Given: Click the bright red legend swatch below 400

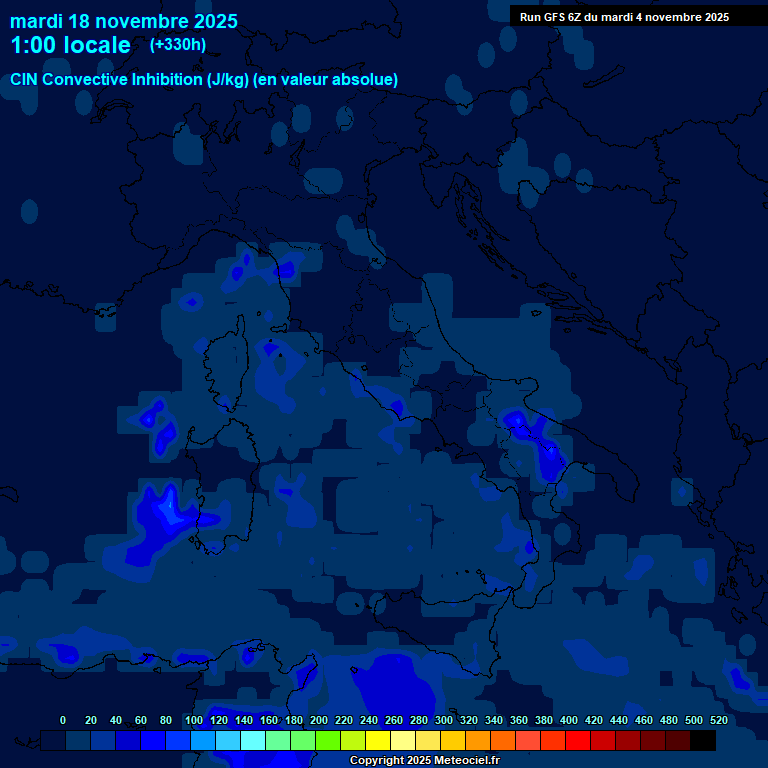Looking at the screenshot, I should [x=578, y=741].
